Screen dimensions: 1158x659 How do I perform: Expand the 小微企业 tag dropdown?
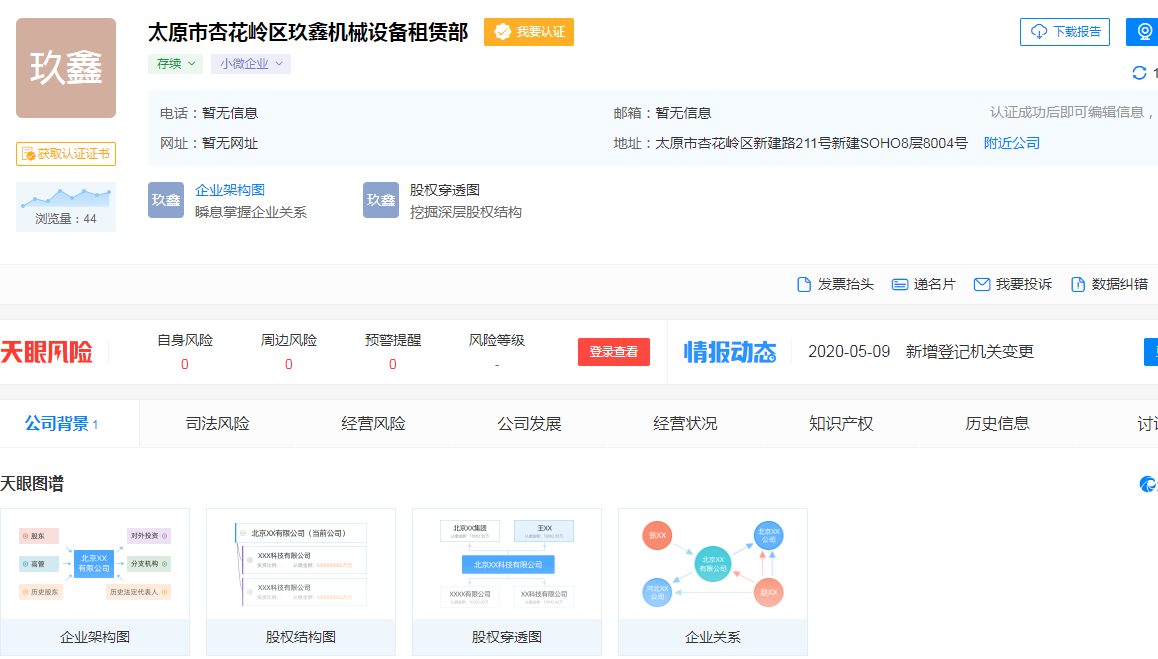pyautogui.click(x=250, y=64)
